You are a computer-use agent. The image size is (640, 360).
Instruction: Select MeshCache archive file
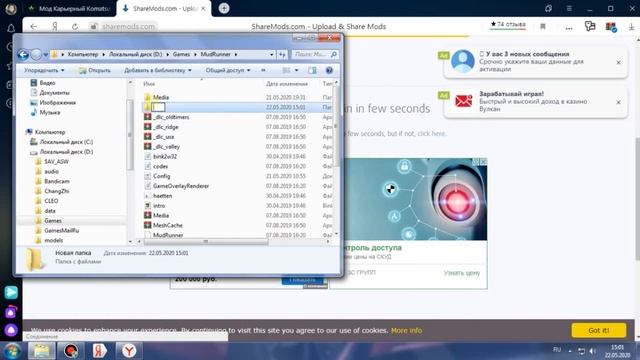click(x=167, y=225)
